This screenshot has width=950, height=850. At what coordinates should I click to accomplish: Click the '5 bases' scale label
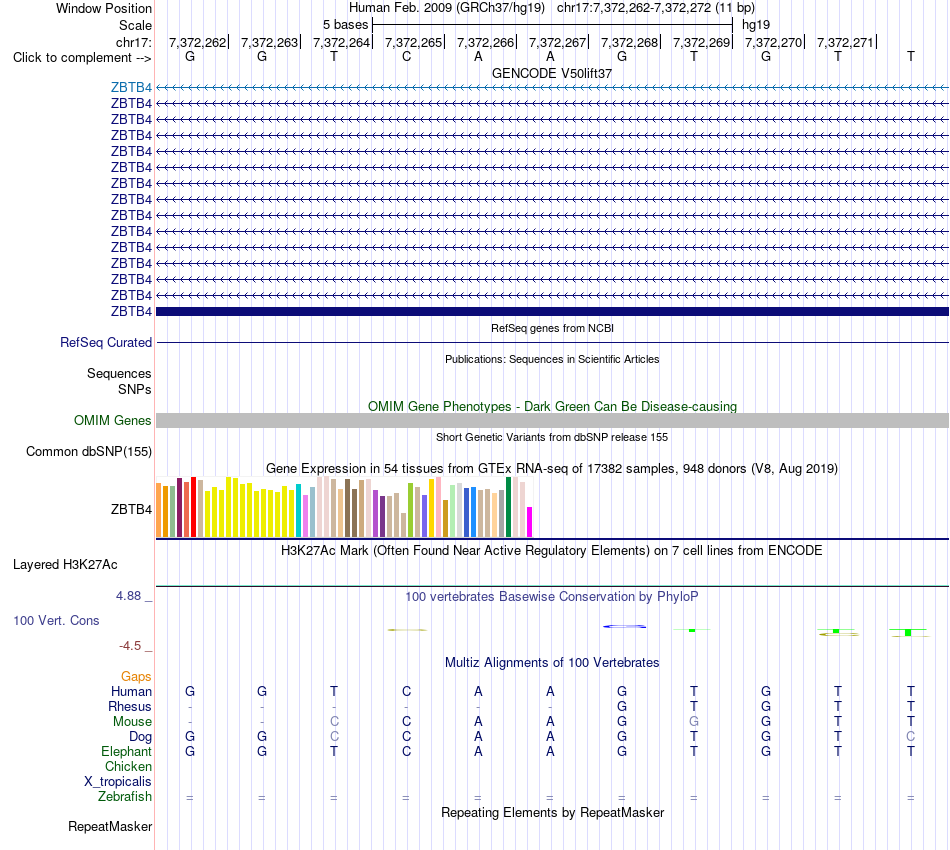pos(345,25)
